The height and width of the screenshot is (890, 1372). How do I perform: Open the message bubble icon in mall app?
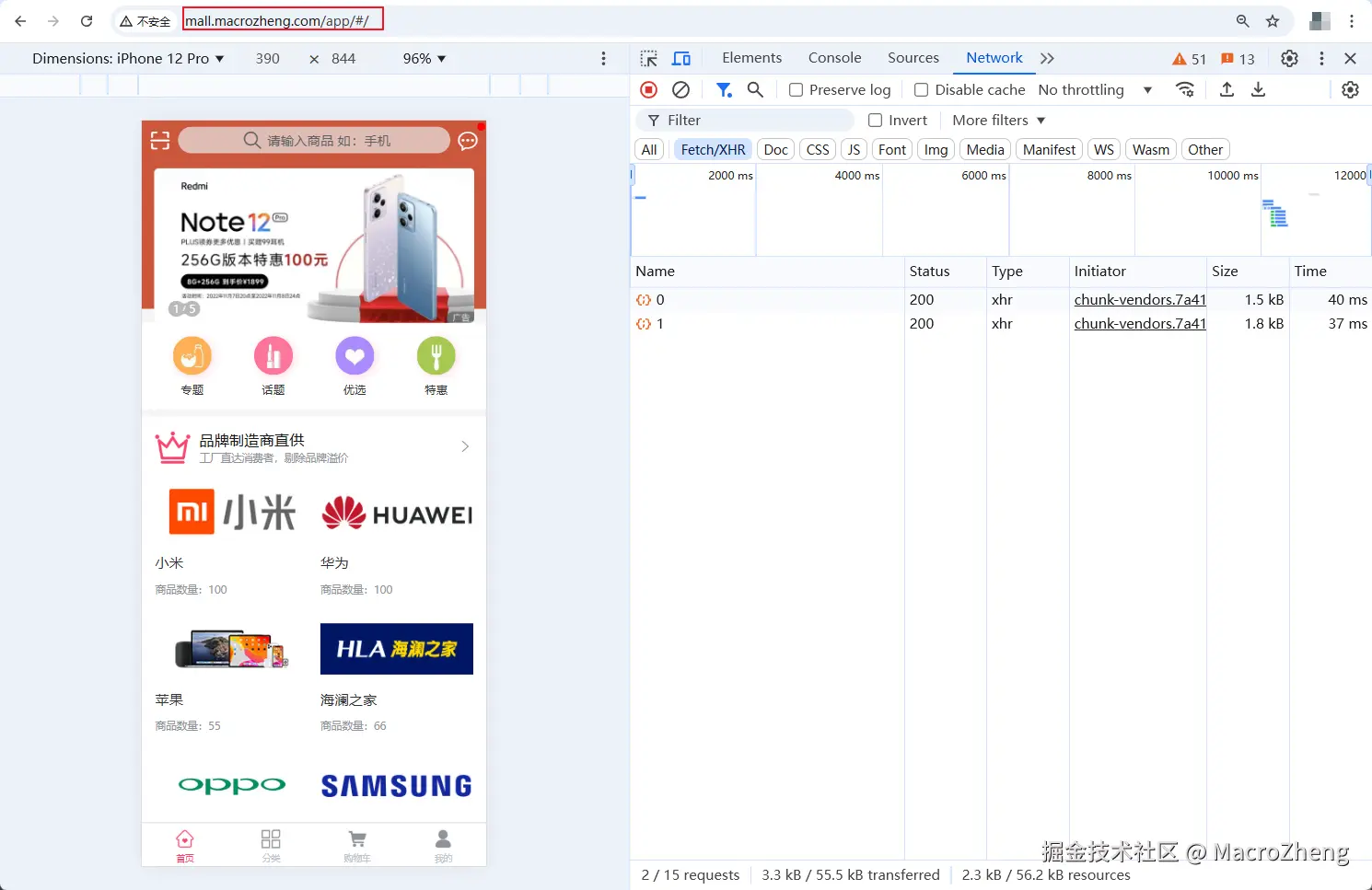(x=468, y=141)
